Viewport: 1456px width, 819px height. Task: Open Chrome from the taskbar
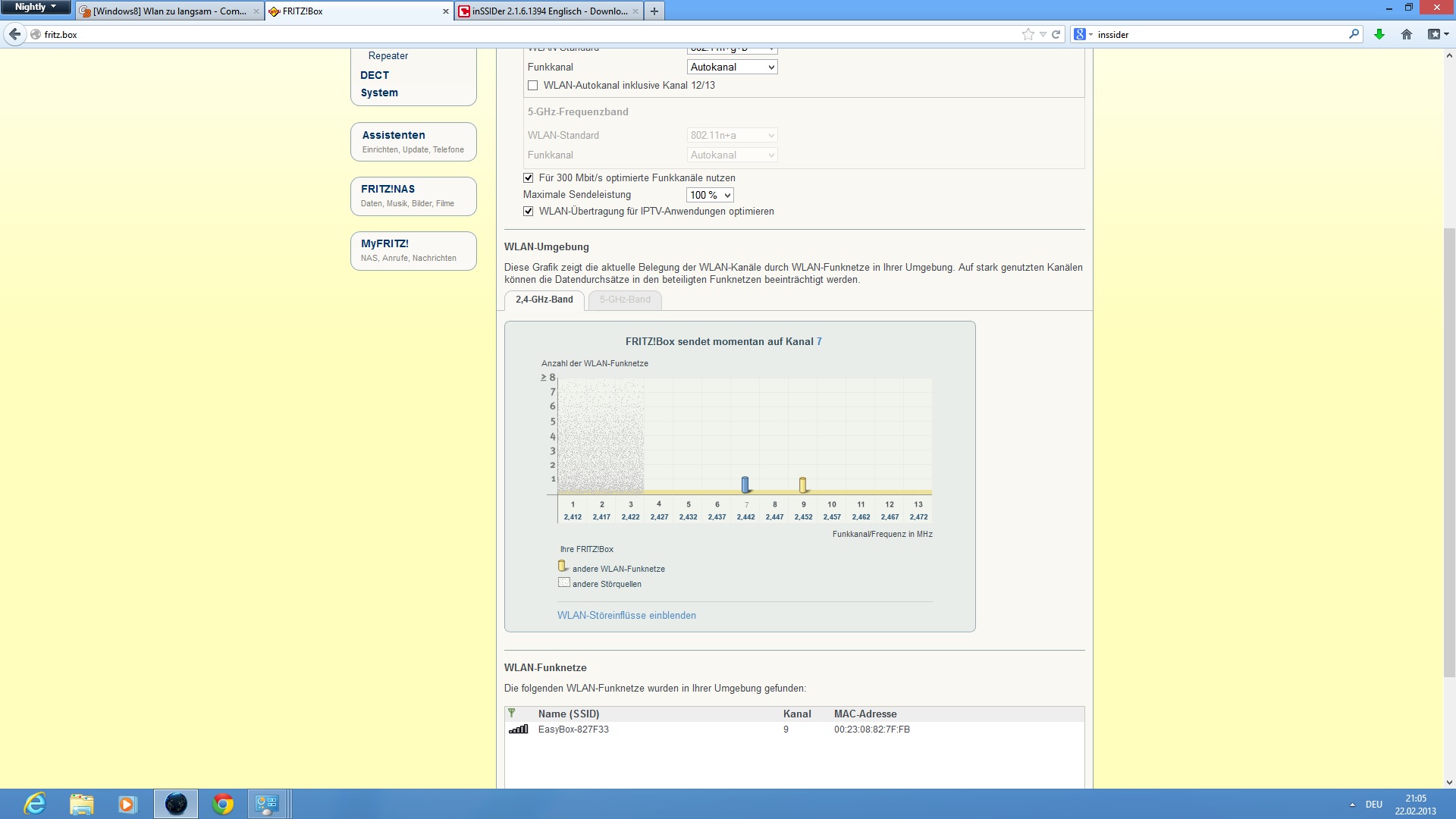click(x=223, y=804)
